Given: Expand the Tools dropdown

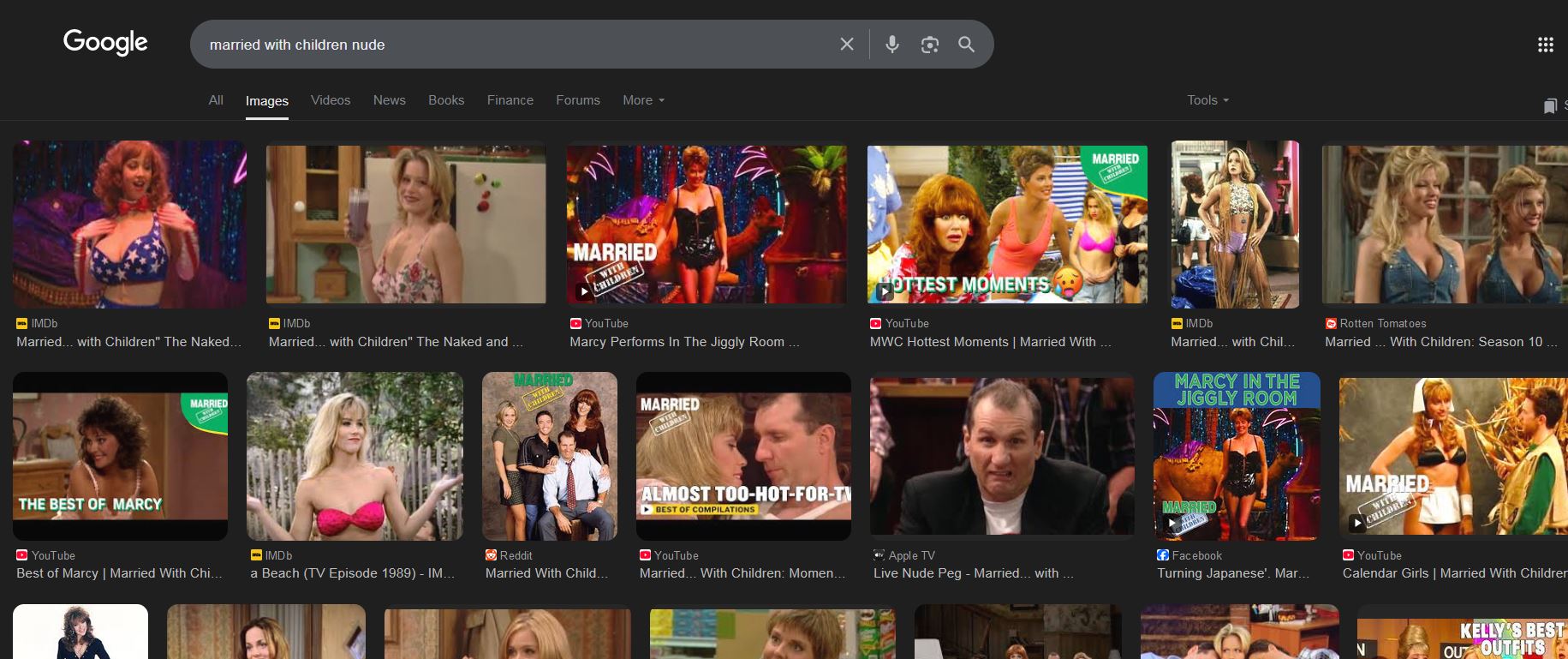Looking at the screenshot, I should pyautogui.click(x=1207, y=100).
